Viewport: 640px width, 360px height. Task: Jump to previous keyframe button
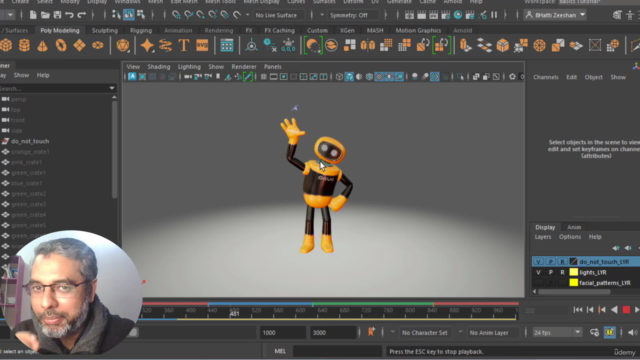(602, 310)
